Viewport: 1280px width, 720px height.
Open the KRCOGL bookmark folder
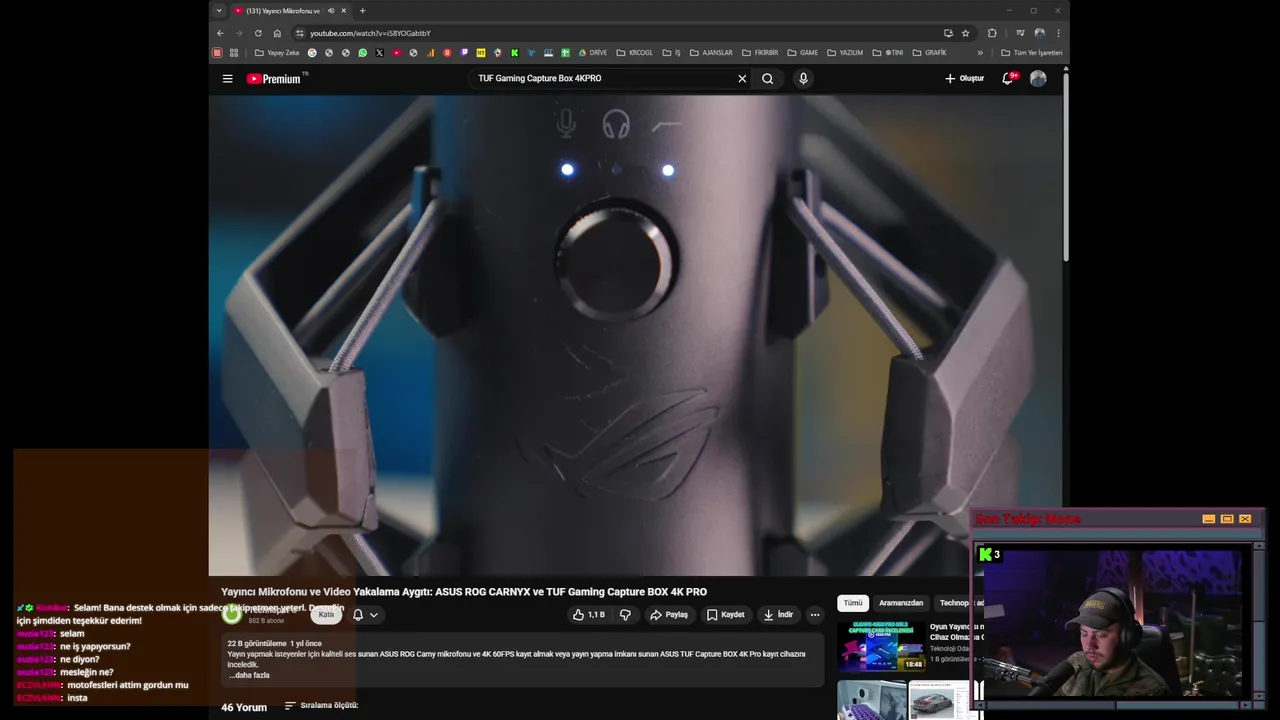(x=635, y=53)
